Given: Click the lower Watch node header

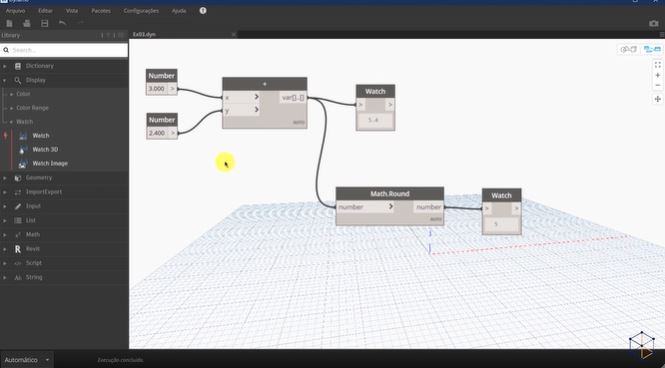Looking at the screenshot, I should tap(501, 195).
